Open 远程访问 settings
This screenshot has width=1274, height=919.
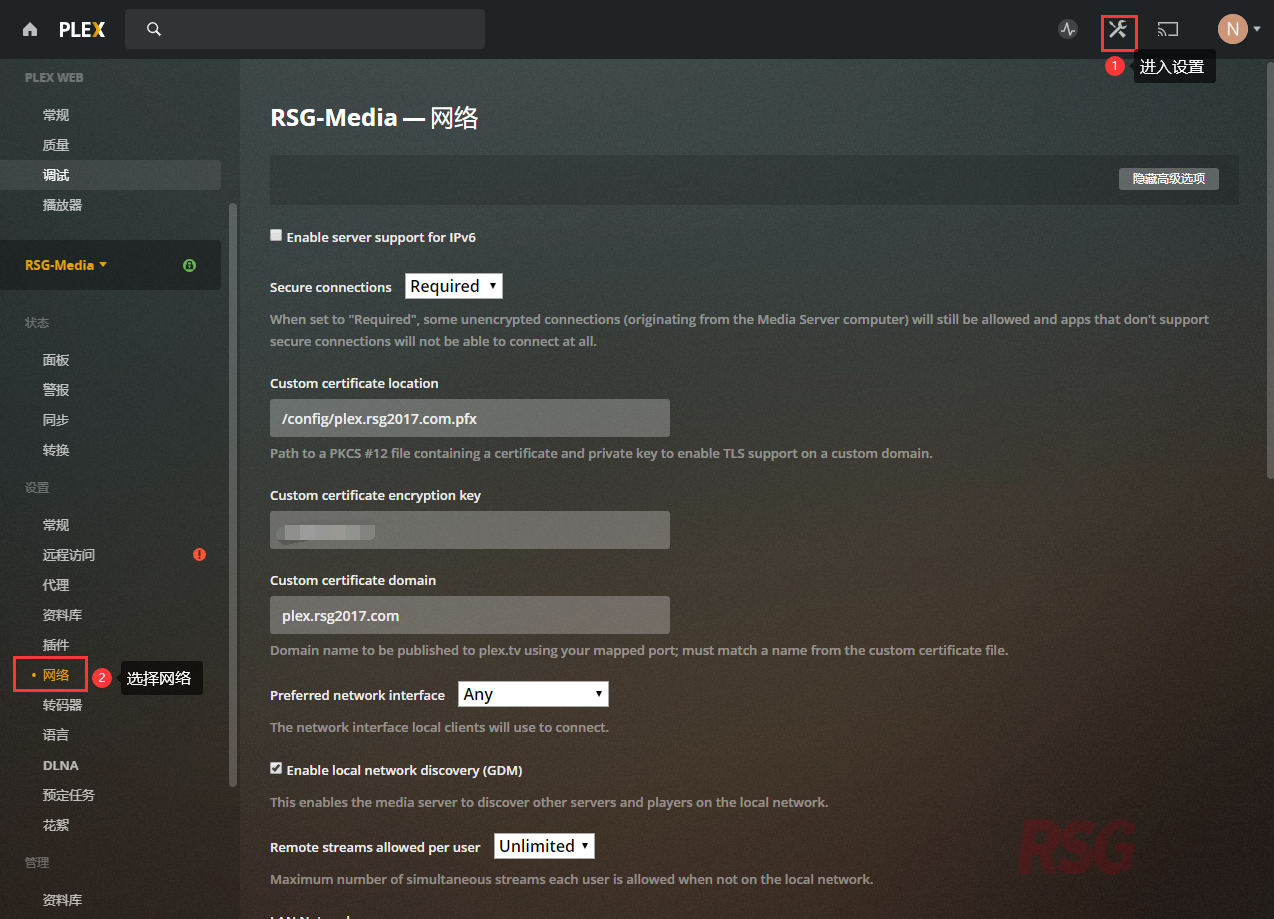coord(69,555)
